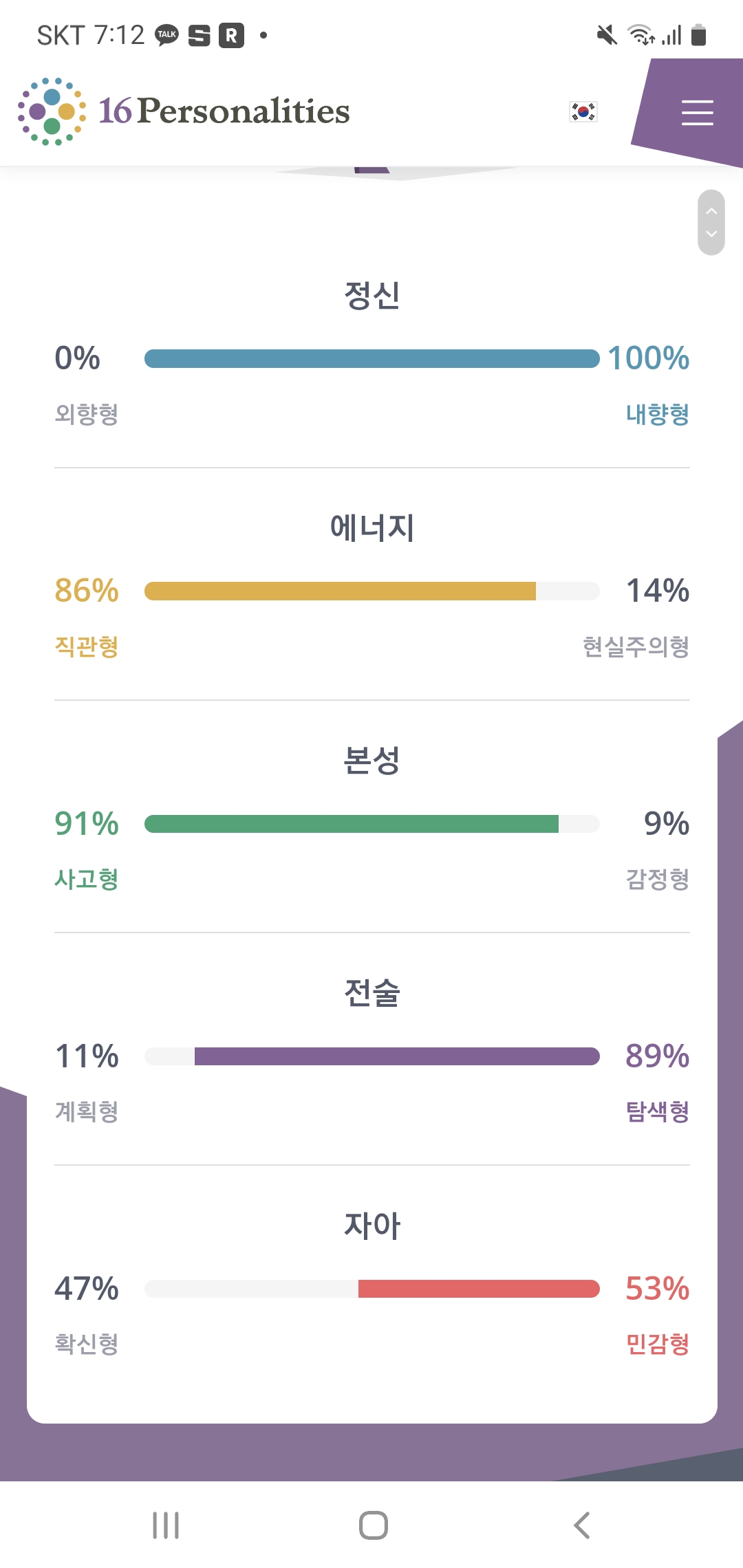The width and height of the screenshot is (743, 1568).
Task: Click the 16Personalities site title text
Action: pyautogui.click(x=224, y=111)
